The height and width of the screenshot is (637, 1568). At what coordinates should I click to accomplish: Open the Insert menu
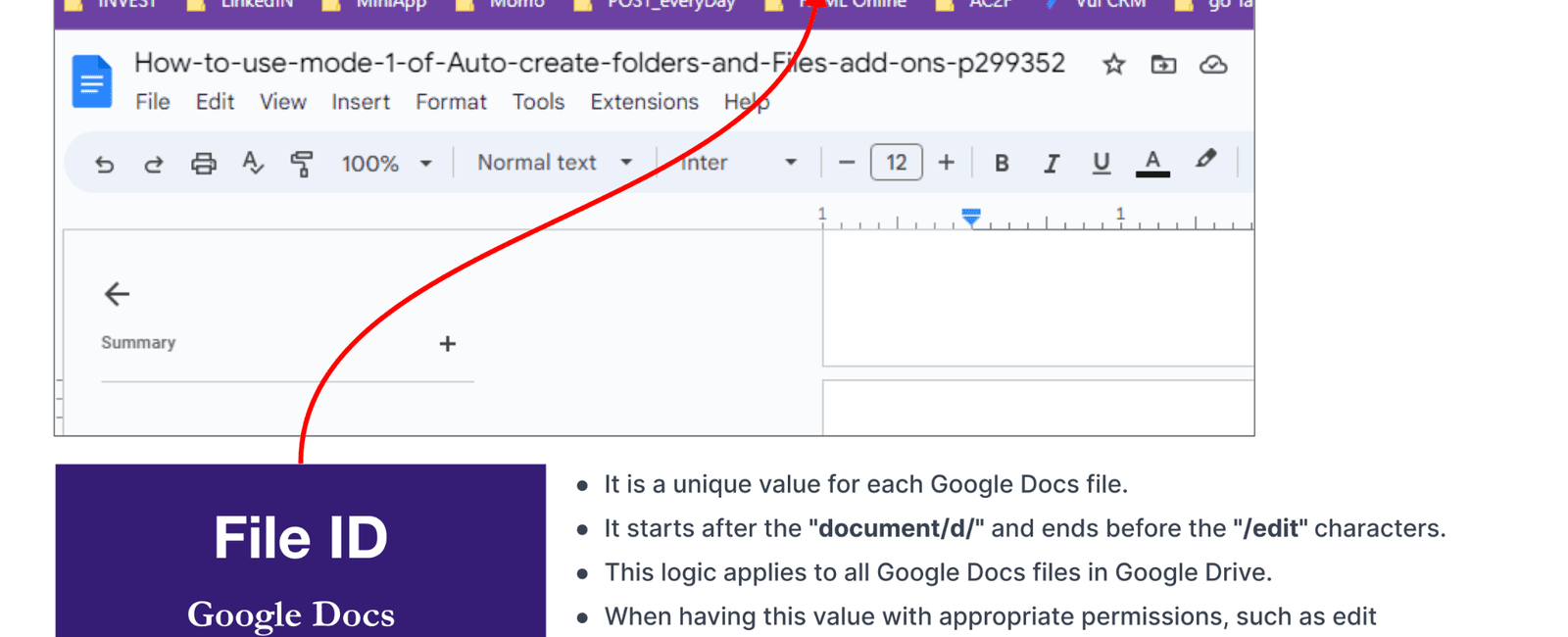(x=361, y=102)
